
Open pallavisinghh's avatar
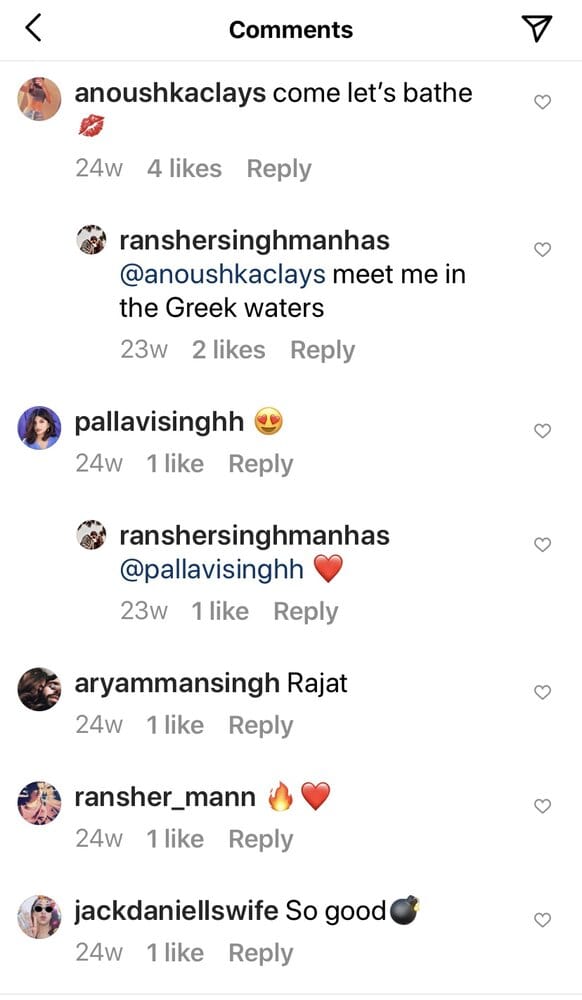point(39,428)
